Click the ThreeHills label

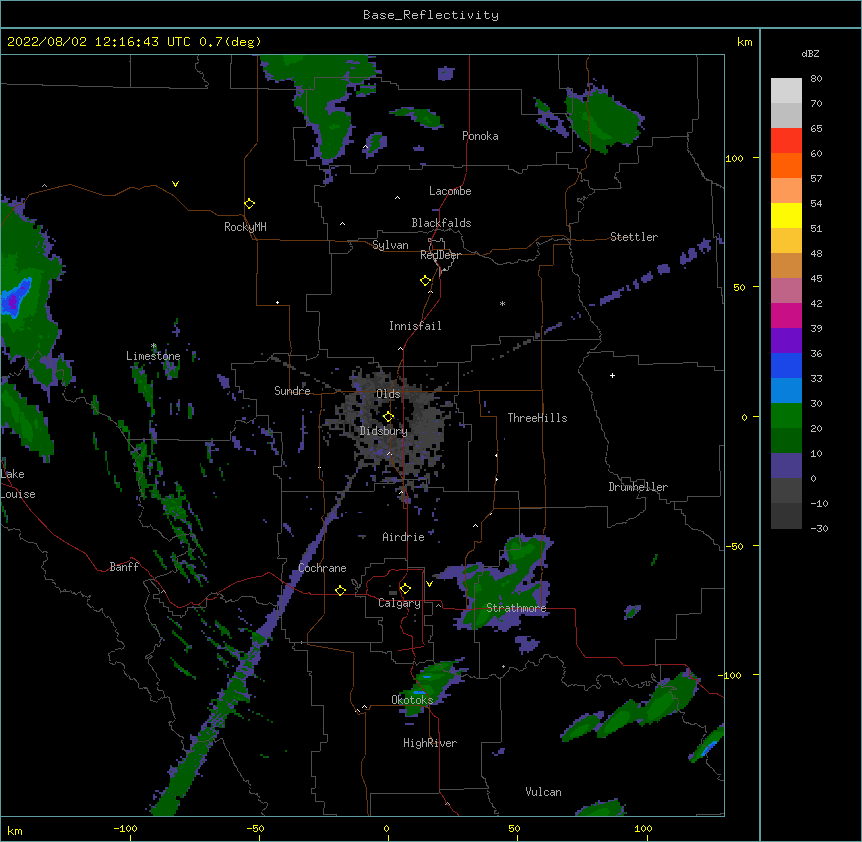[537, 418]
